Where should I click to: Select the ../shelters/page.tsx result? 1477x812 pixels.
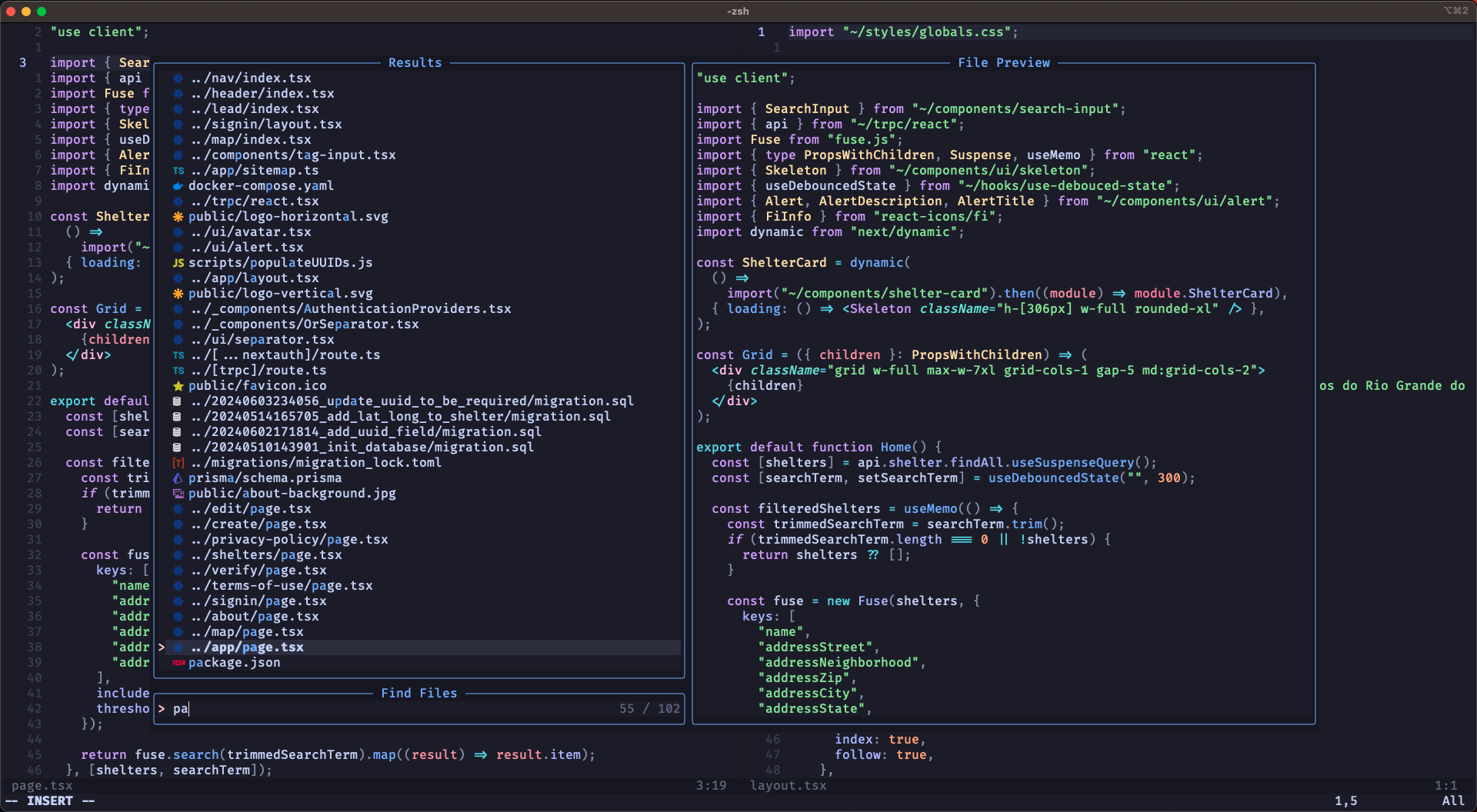419,555
